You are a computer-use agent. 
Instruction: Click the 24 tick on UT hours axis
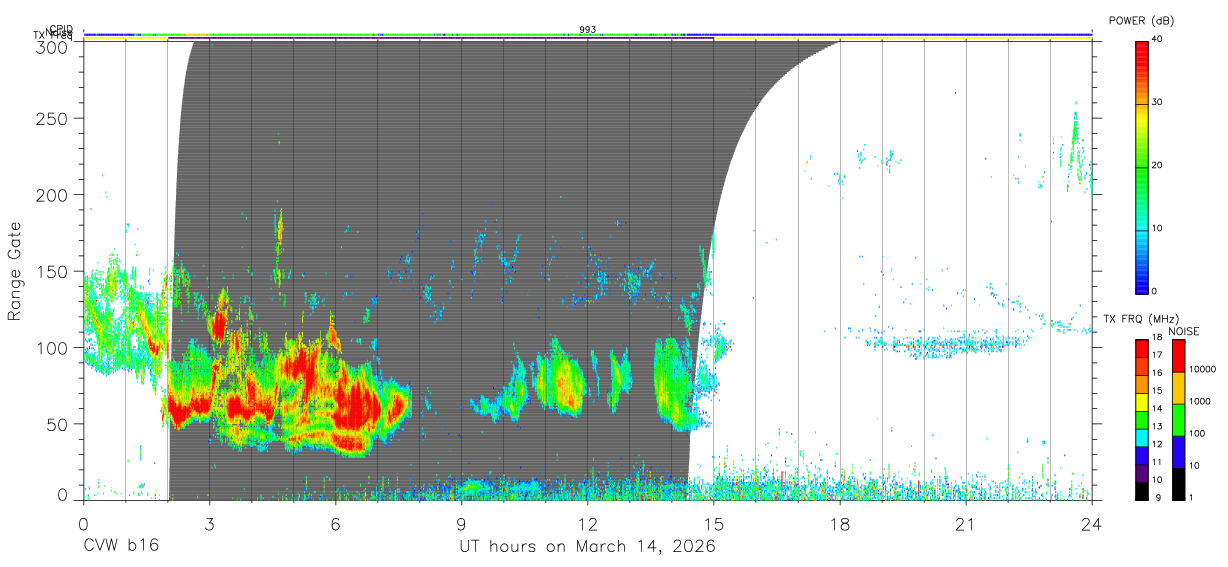coord(1092,523)
